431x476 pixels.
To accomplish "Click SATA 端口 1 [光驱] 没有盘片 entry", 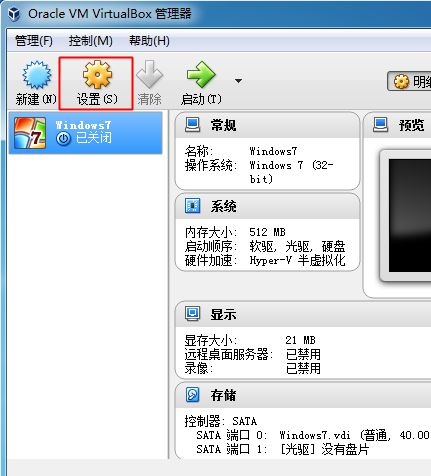I will [x=283, y=449].
